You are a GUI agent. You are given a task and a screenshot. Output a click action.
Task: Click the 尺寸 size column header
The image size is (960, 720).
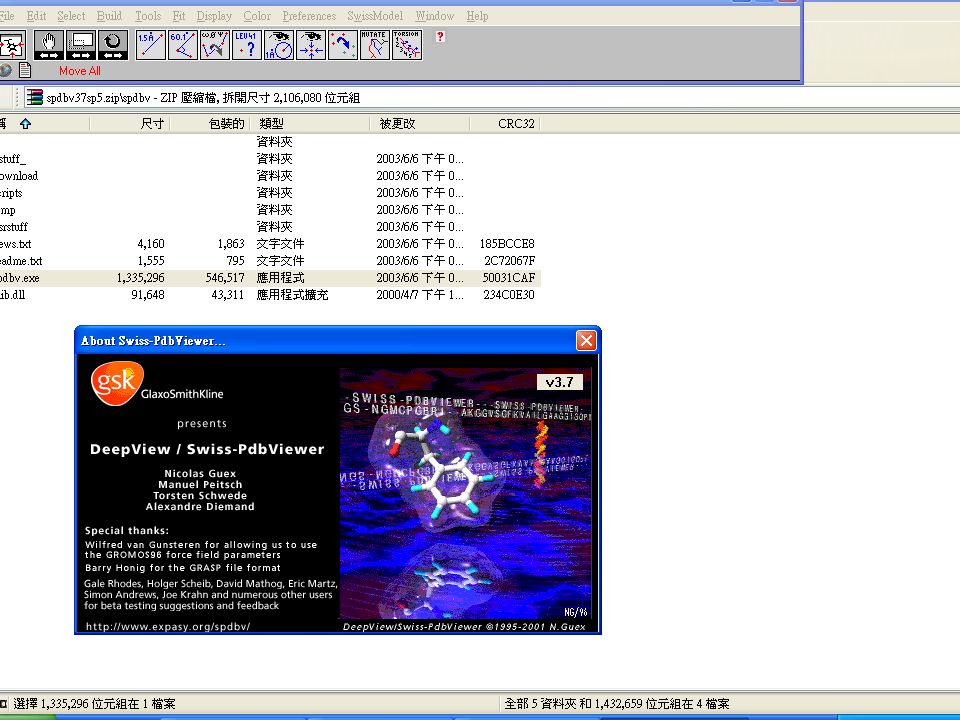[130, 124]
